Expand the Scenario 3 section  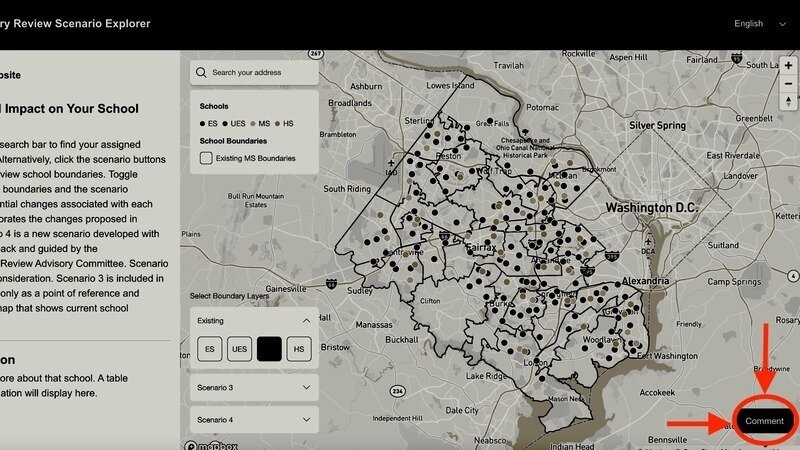pos(305,387)
